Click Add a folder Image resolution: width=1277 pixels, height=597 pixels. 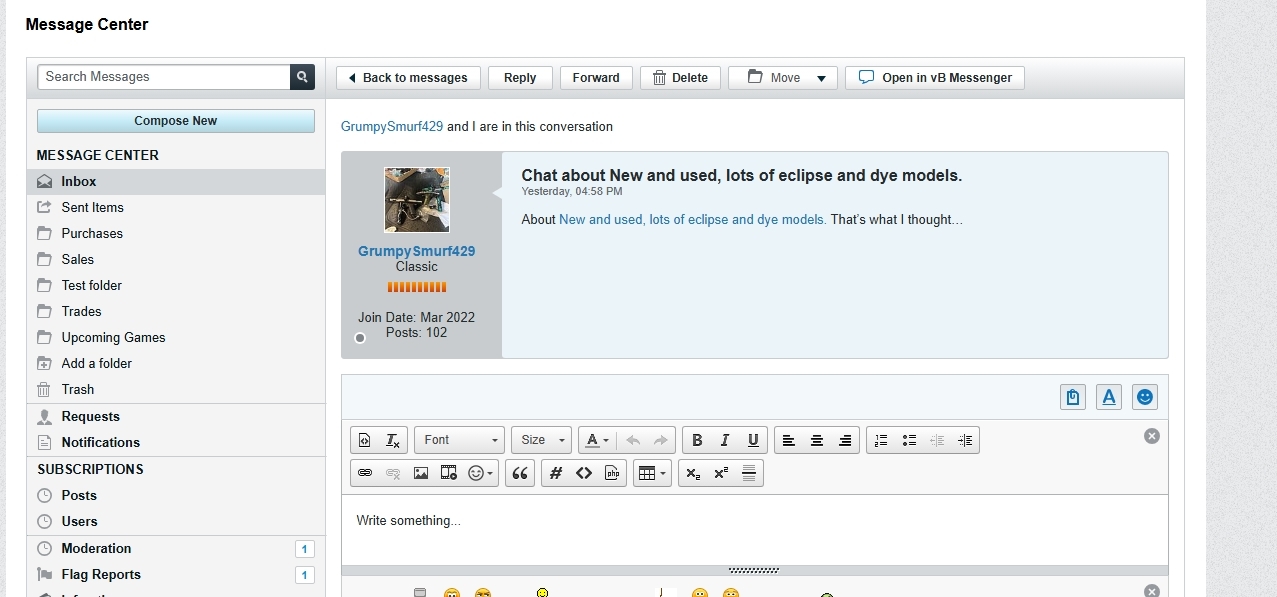point(176,363)
